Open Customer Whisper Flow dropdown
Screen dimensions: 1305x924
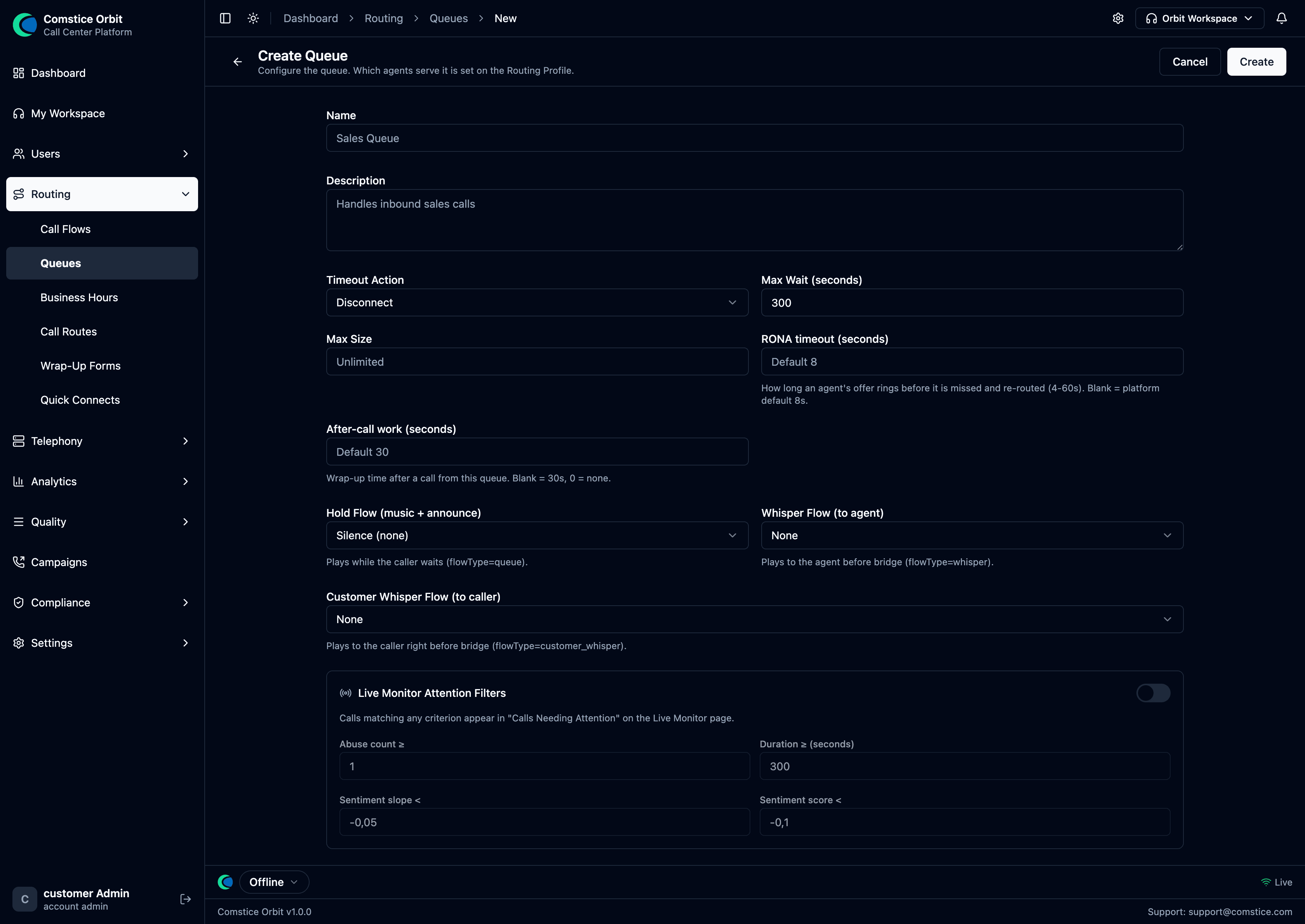click(755, 619)
